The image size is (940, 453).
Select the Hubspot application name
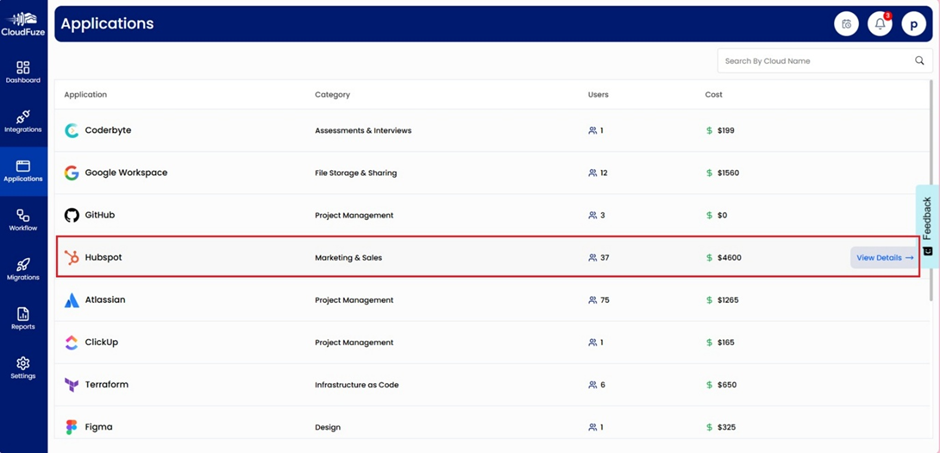point(103,257)
